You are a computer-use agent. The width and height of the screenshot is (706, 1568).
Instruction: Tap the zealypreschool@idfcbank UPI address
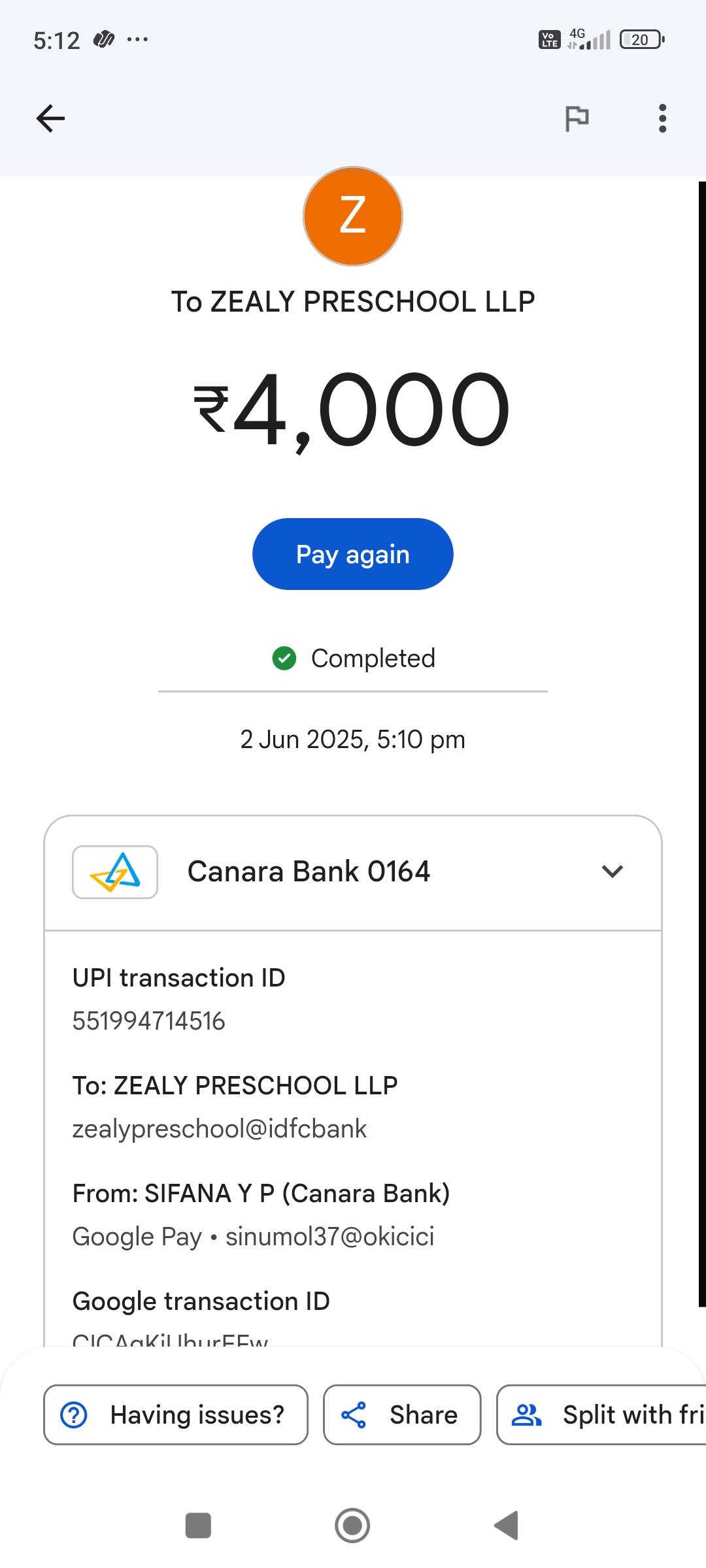point(220,1129)
